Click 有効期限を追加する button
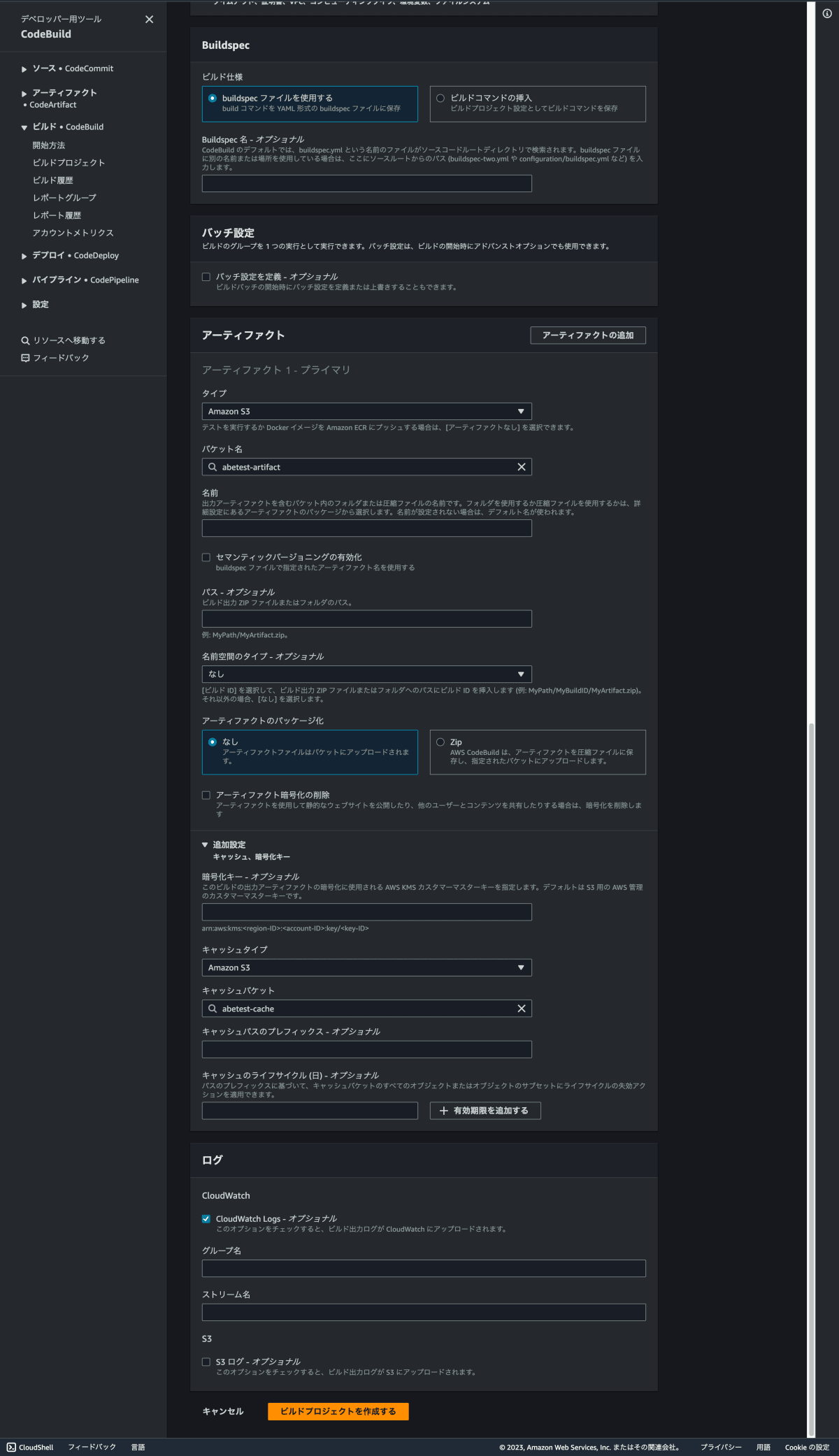 click(x=485, y=1111)
